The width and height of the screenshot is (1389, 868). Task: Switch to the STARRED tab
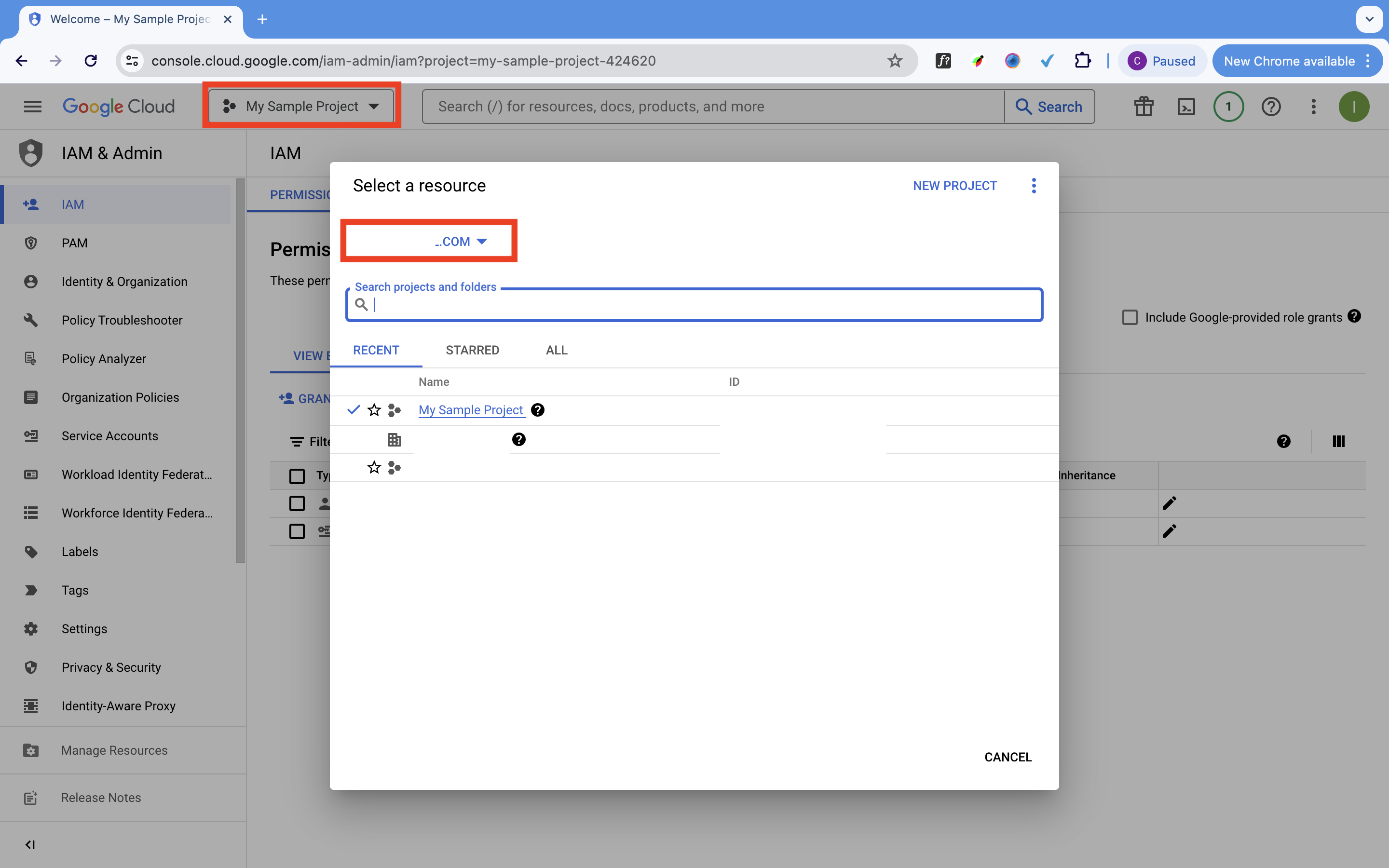[x=472, y=350]
